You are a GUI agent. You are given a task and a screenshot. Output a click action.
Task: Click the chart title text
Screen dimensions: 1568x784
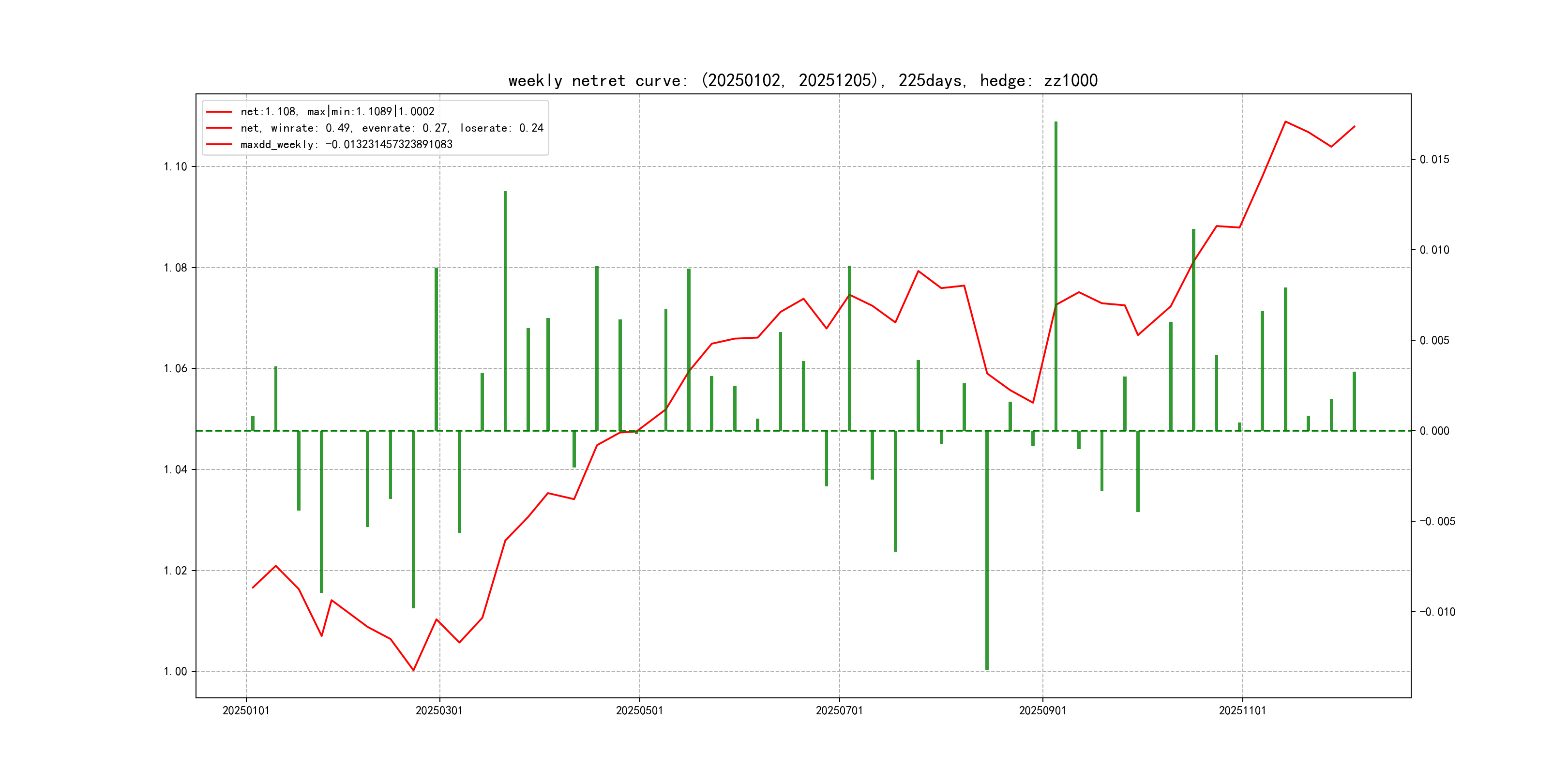coord(802,80)
